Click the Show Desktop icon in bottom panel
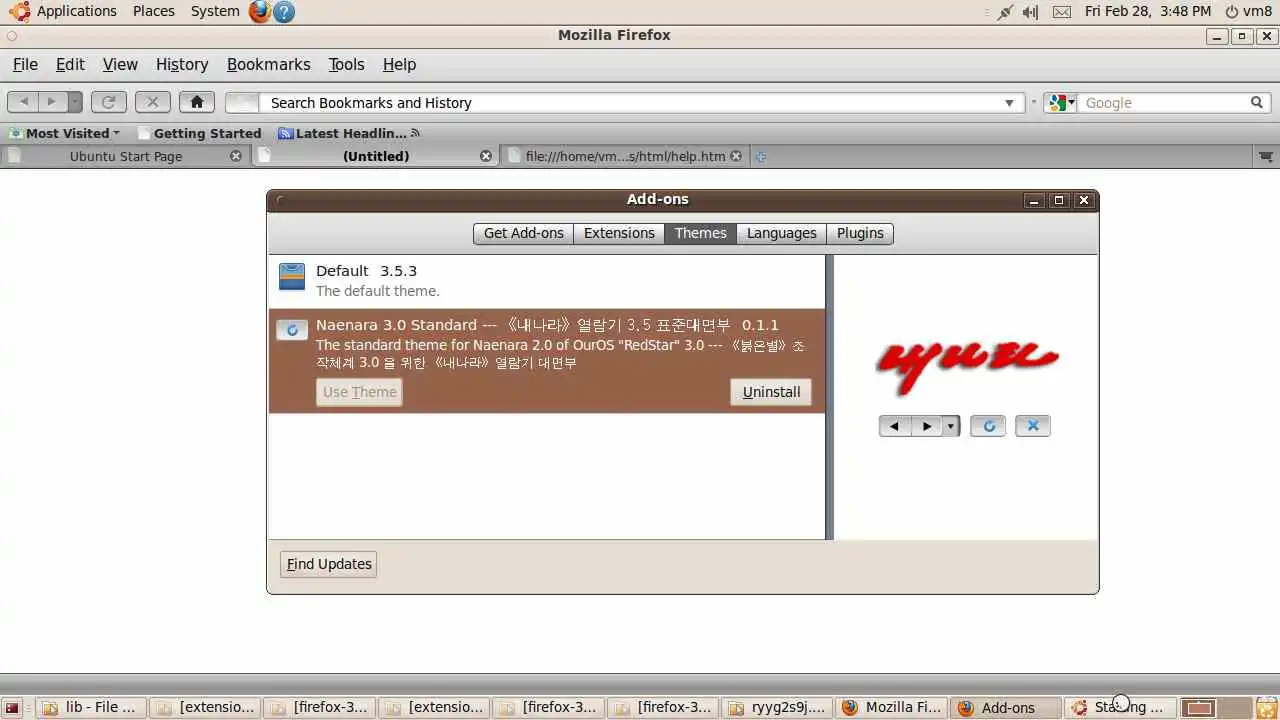 (x=12, y=708)
